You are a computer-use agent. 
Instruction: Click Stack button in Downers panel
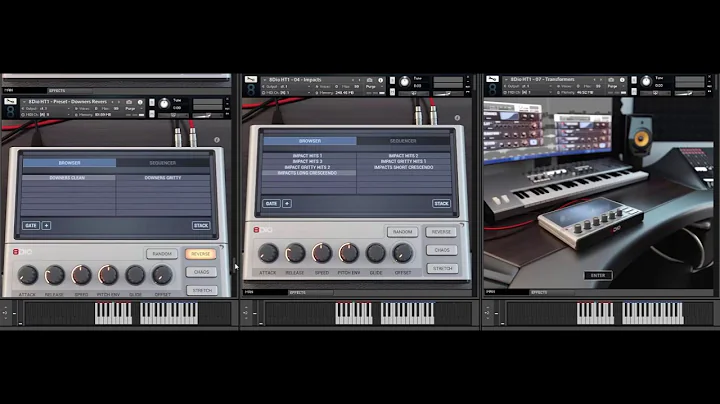coord(201,225)
